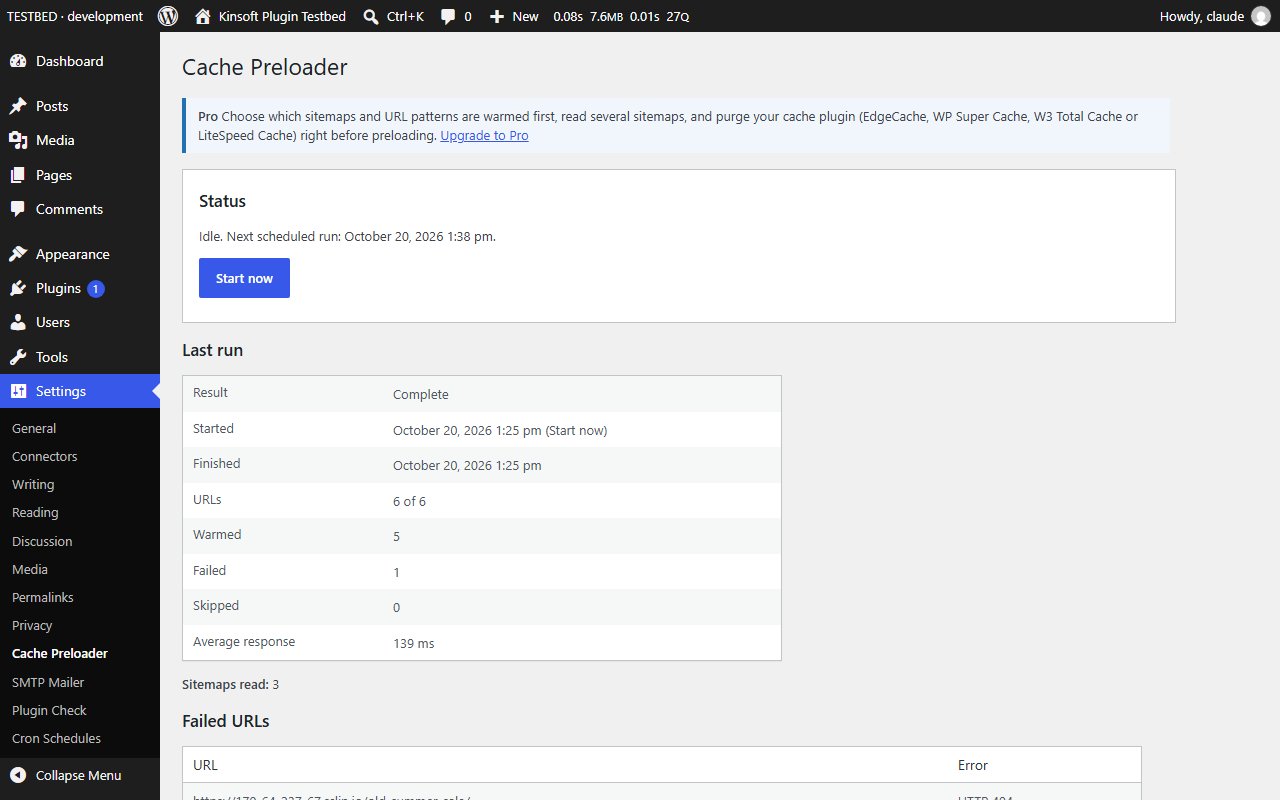Viewport: 1280px width, 800px height.
Task: Click the '139 ms' average response value
Action: 414,643
